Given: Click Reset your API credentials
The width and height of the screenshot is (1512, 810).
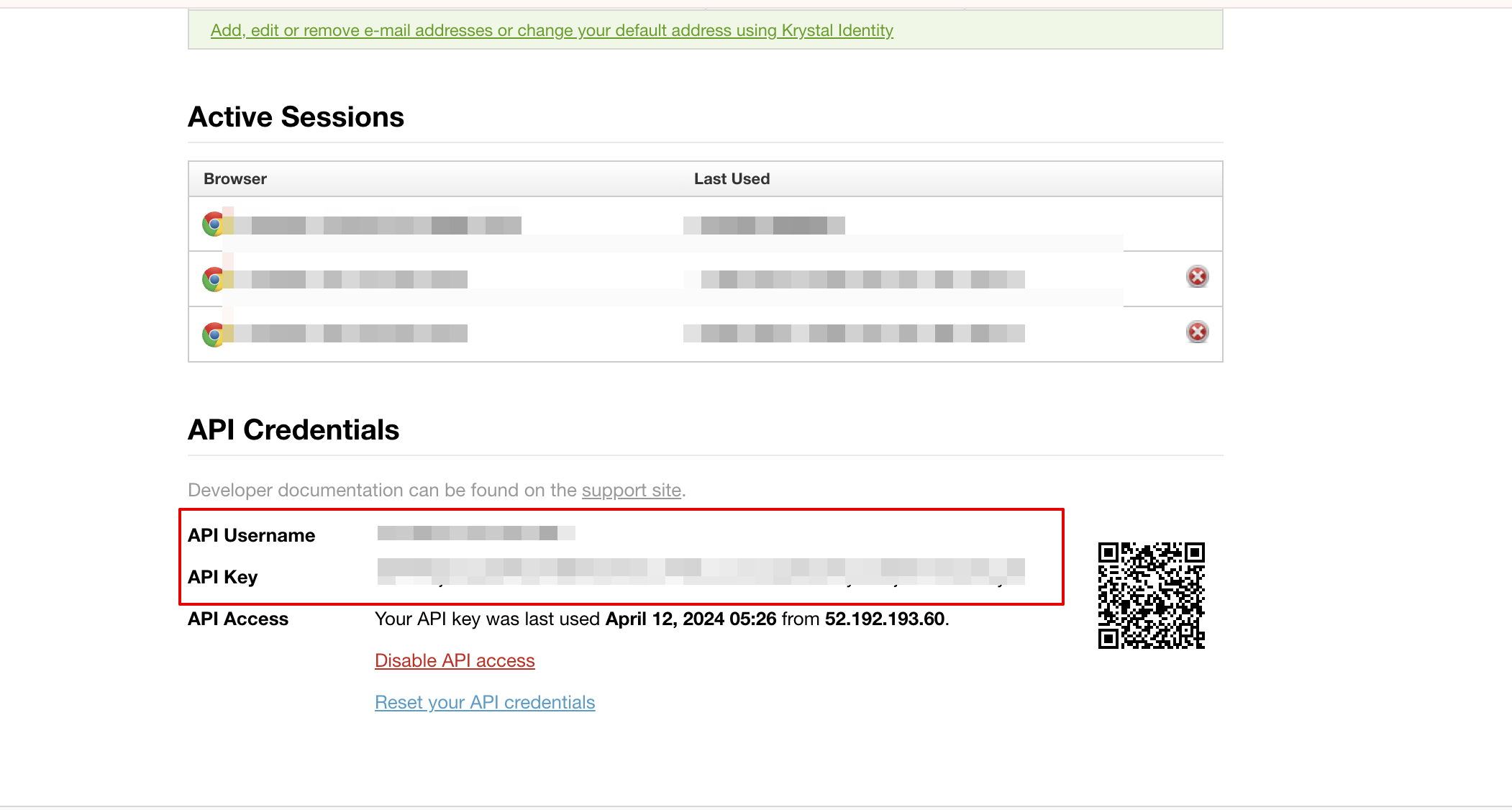Looking at the screenshot, I should [485, 702].
